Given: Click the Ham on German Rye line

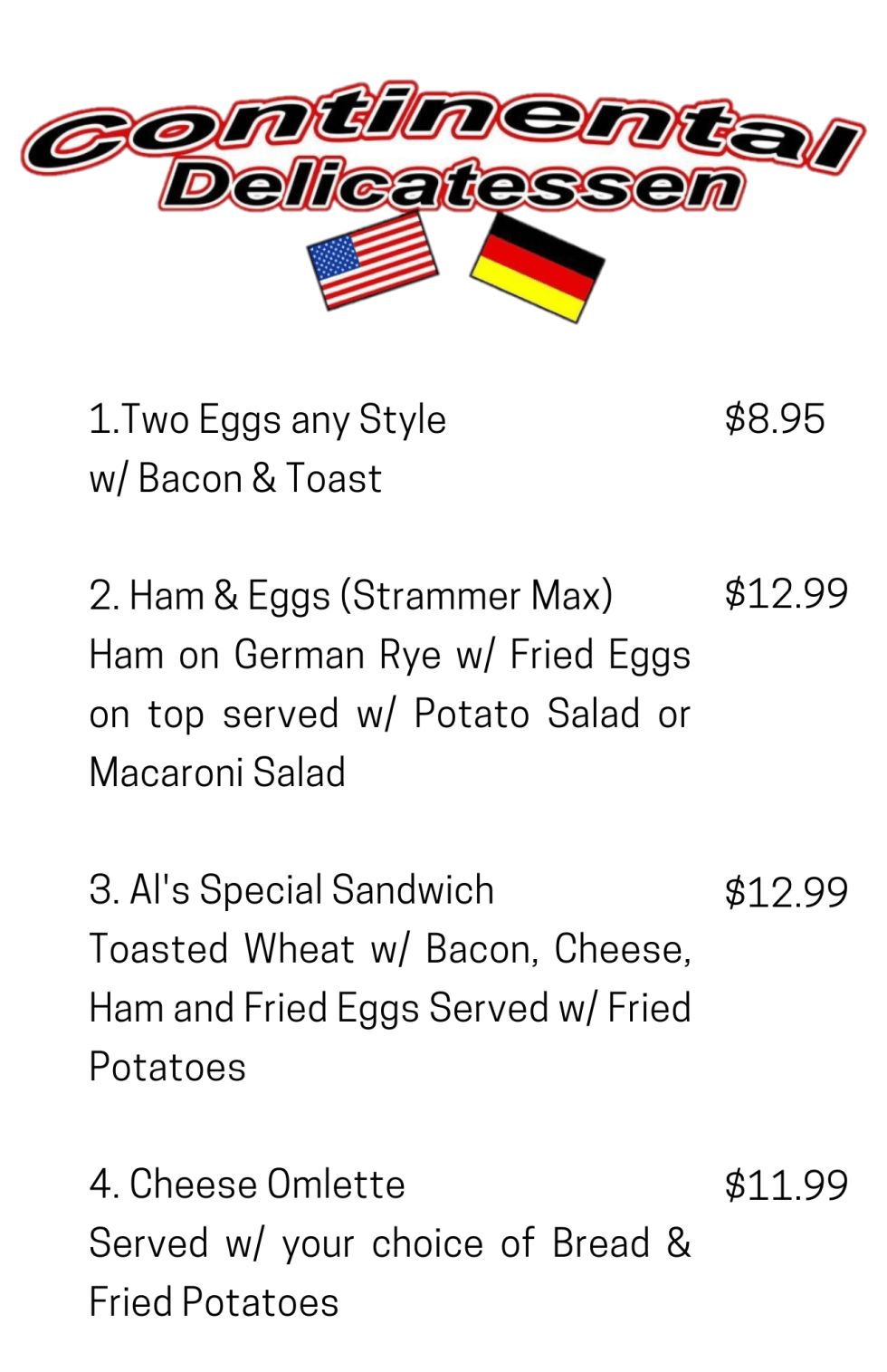Looking at the screenshot, I should point(389,655).
